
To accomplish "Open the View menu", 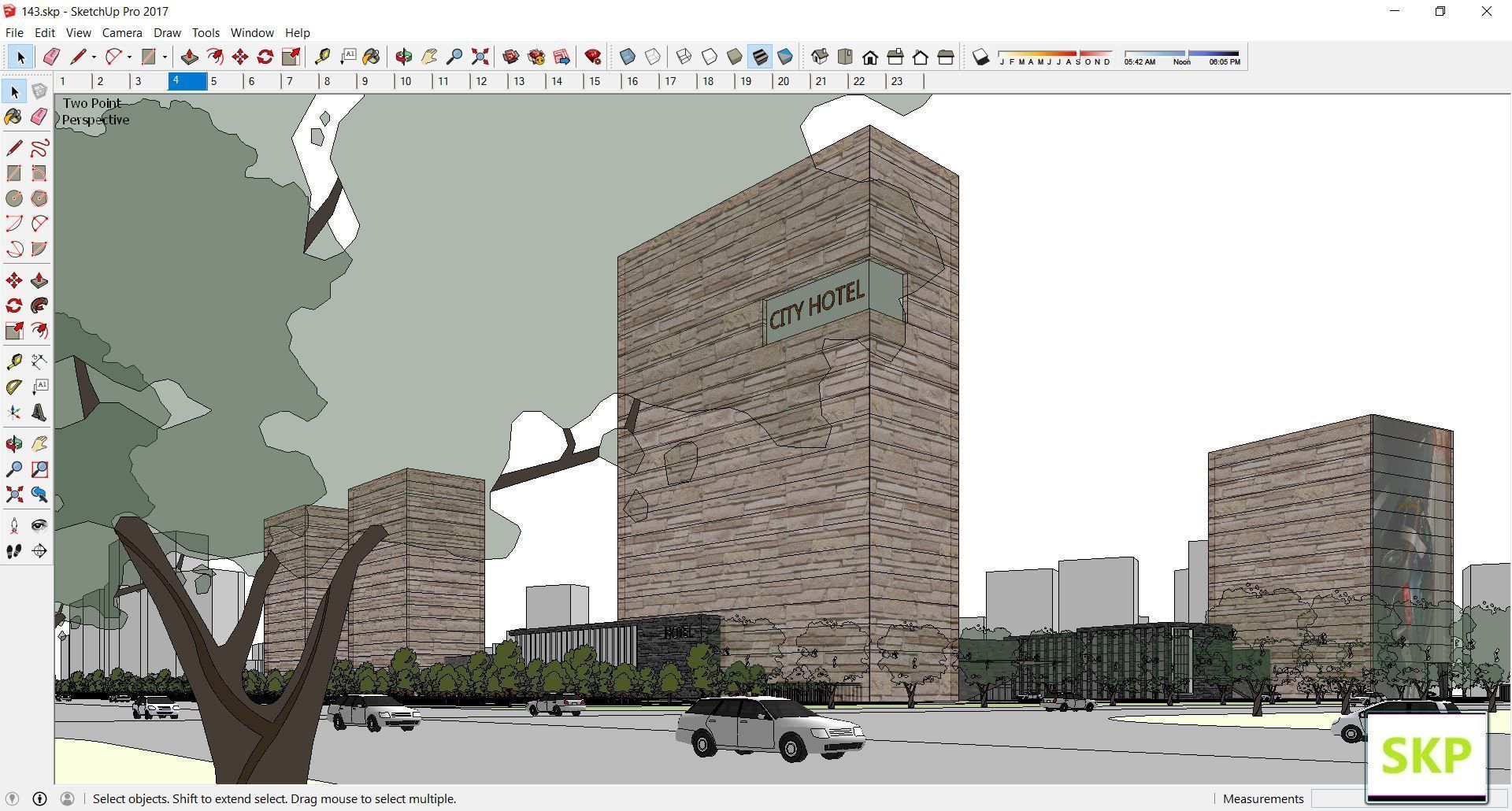I will click(78, 32).
